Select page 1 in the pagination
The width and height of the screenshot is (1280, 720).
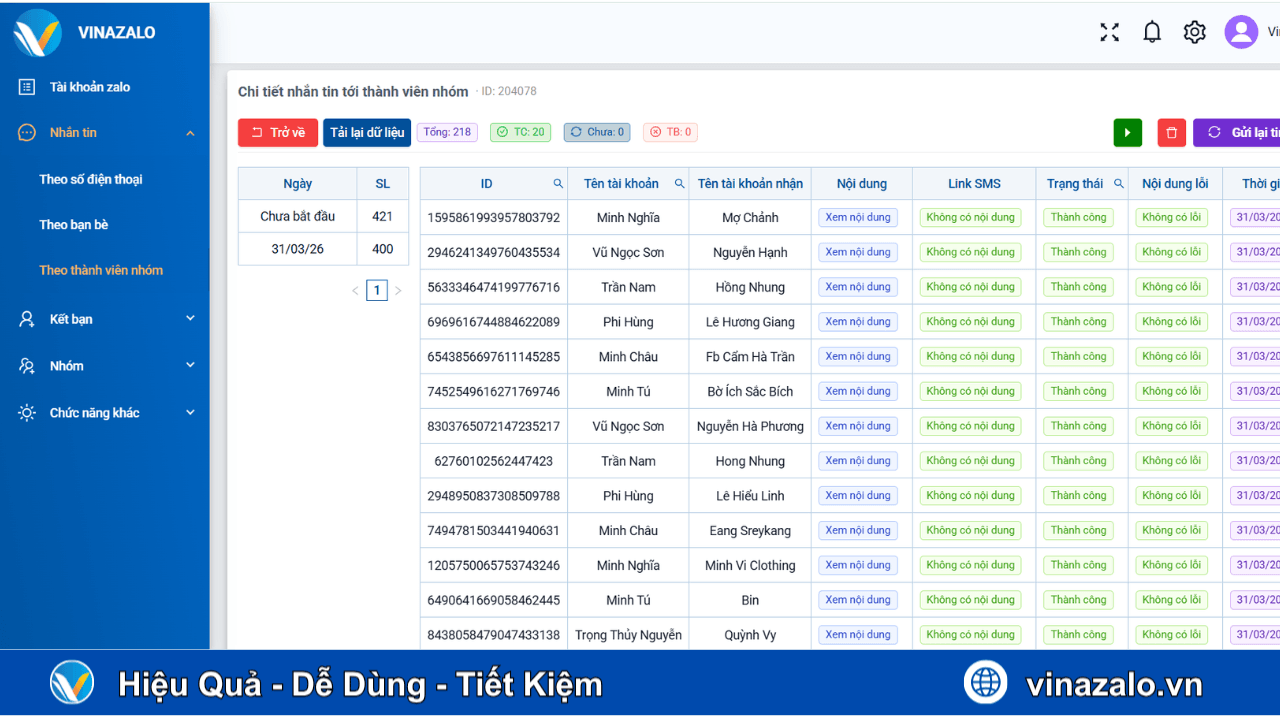click(377, 290)
